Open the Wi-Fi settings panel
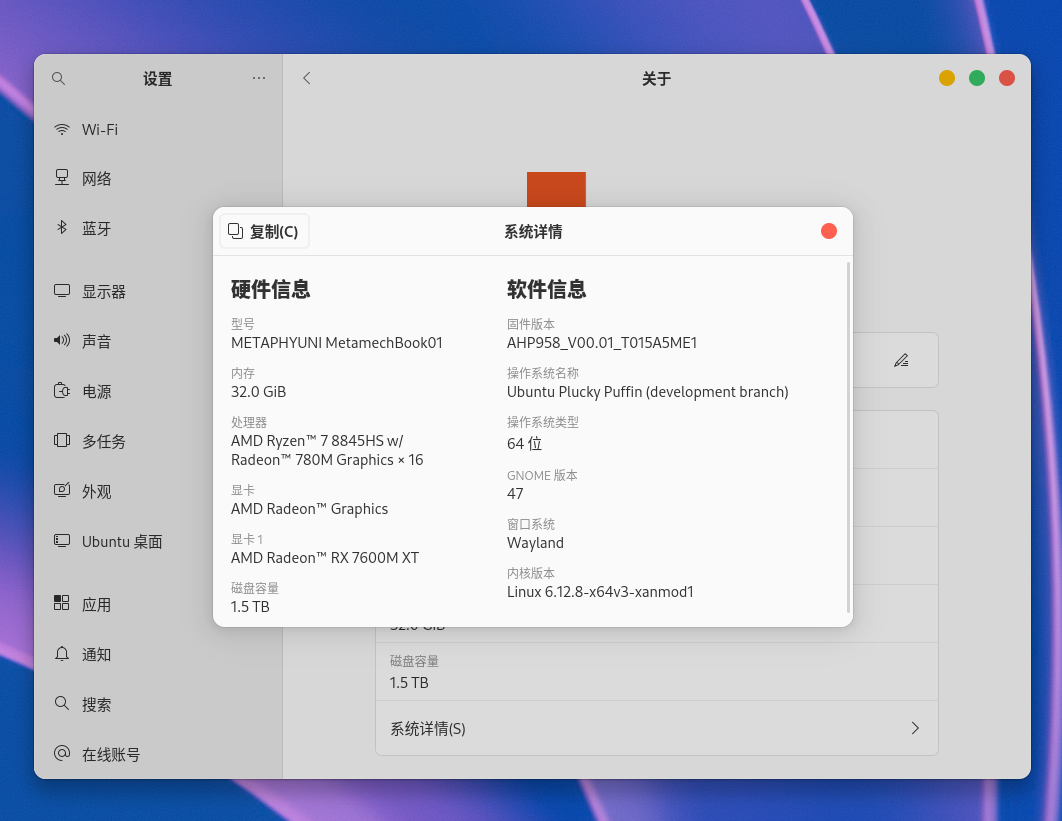 [158, 129]
